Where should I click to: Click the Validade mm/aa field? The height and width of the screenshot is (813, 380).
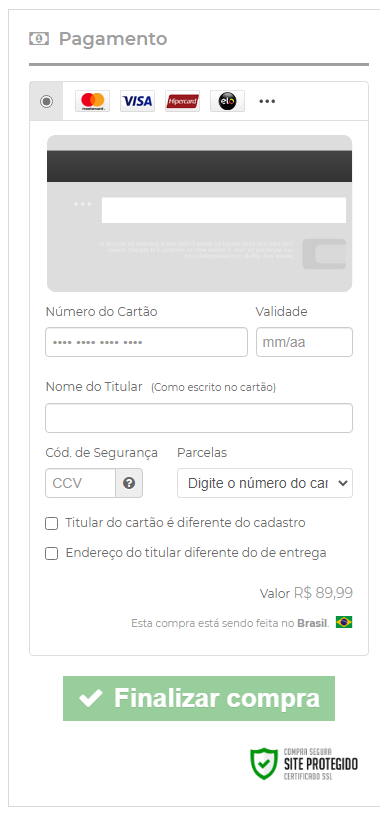tap(304, 342)
